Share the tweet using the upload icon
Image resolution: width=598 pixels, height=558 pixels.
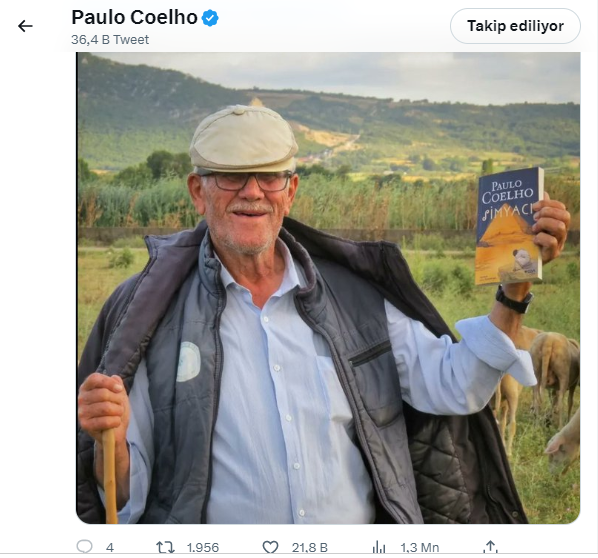(490, 547)
